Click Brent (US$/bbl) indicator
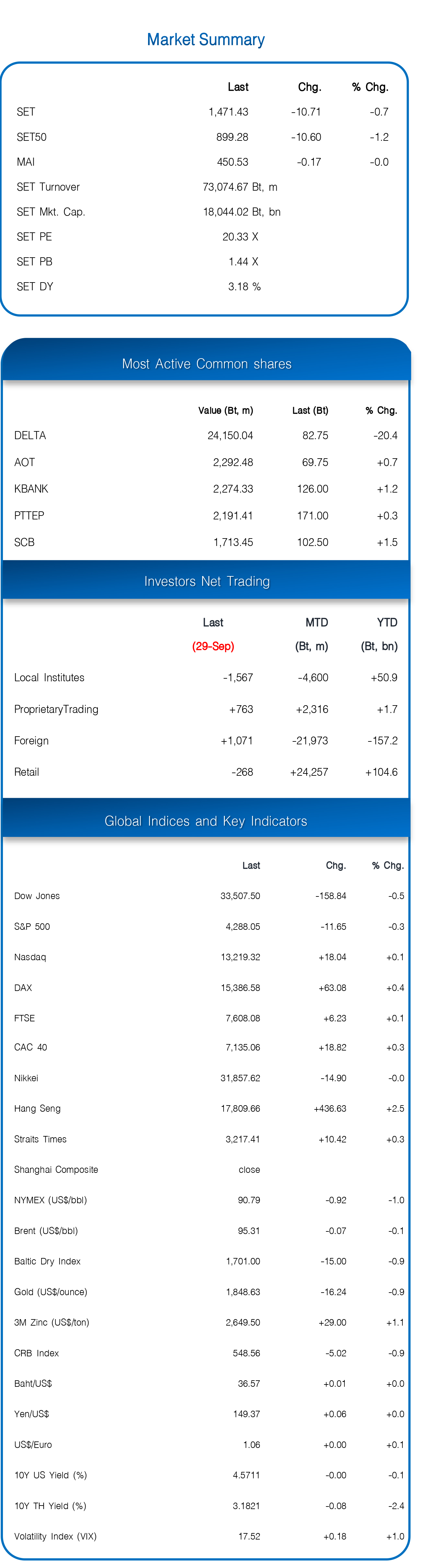The width and height of the screenshot is (427, 1568). click(46, 1230)
